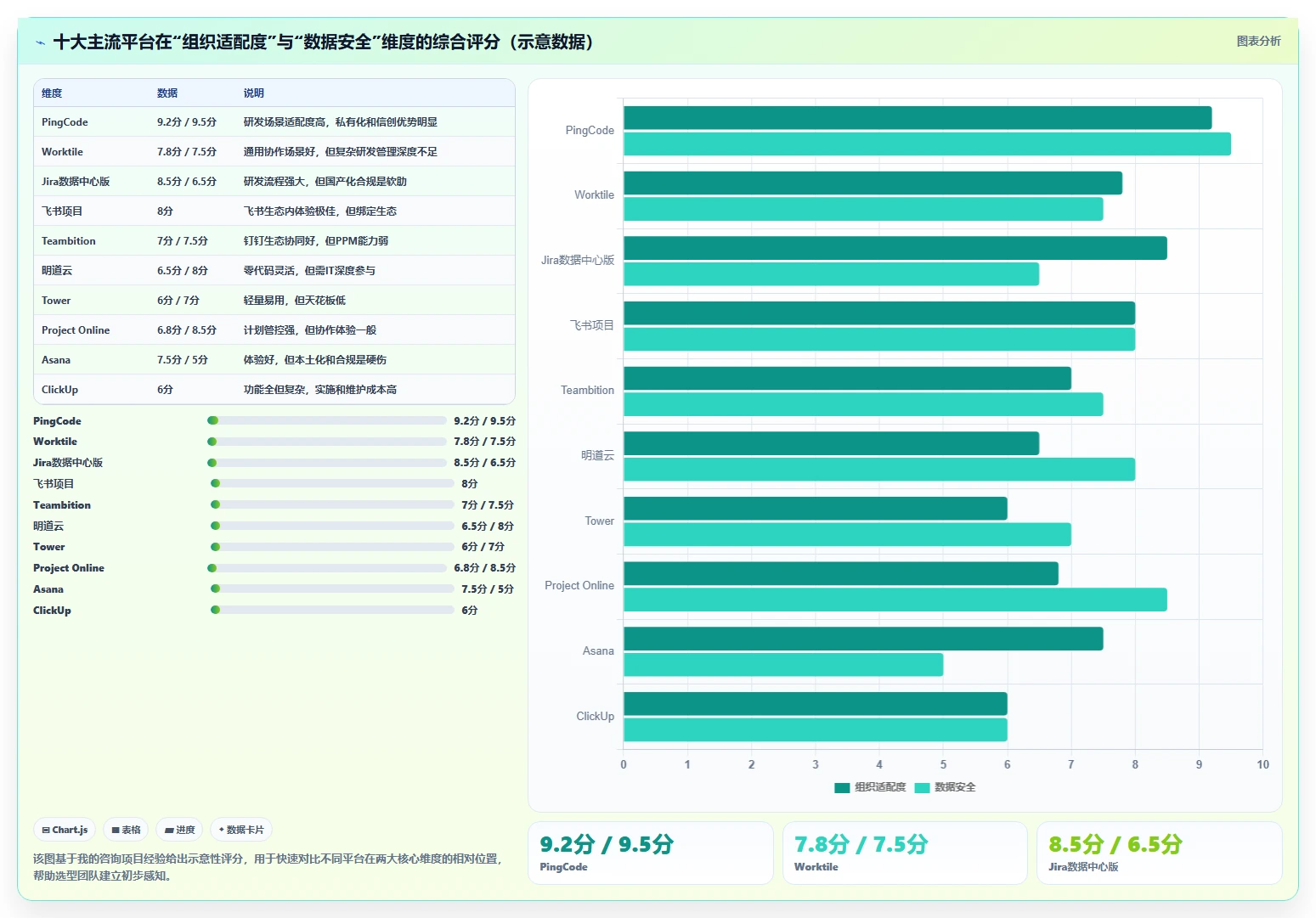
Task: Click the Asana progress bar
Action: pos(333,589)
